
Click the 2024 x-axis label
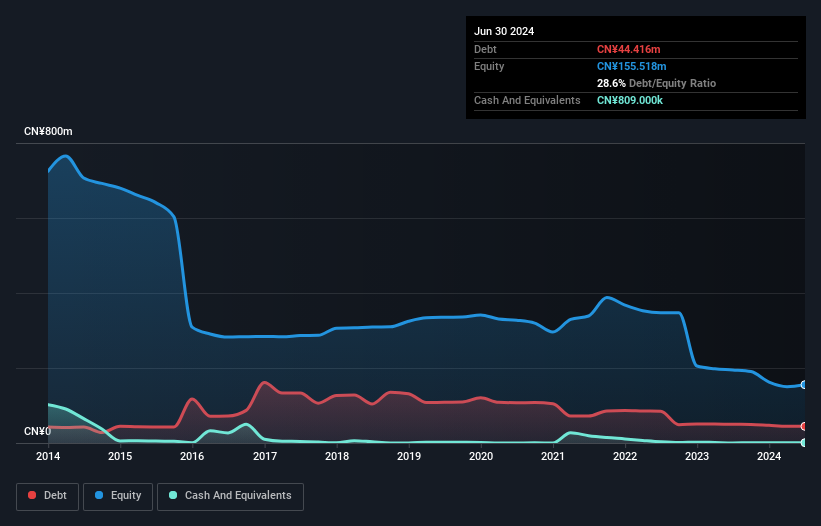(x=769, y=456)
